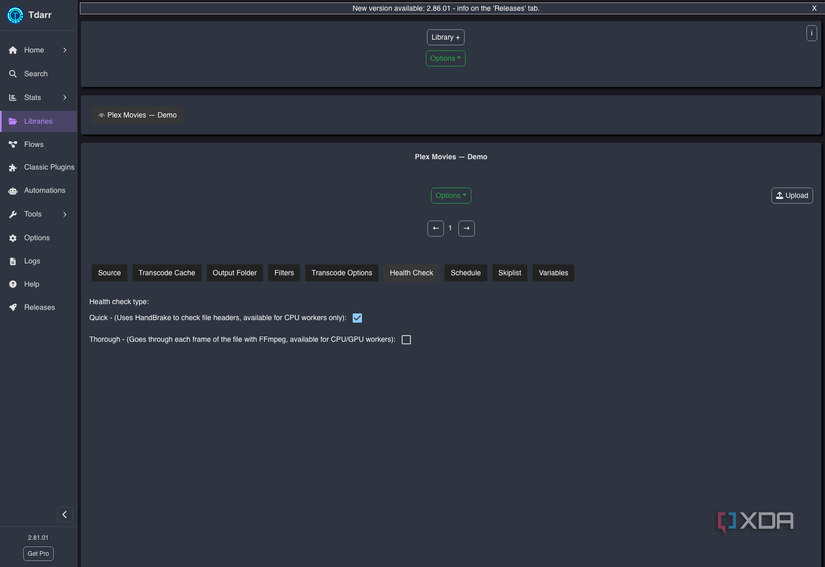825x567 pixels.
Task: Click the 'Plex Movies — Demo' heading
Action: [451, 157]
